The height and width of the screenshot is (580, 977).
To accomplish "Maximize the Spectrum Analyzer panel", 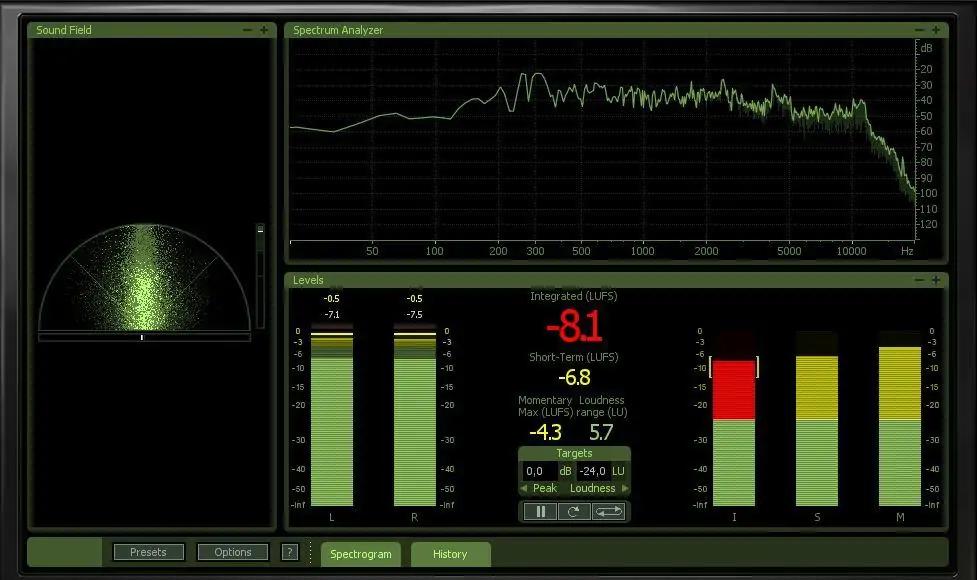I will click(936, 30).
